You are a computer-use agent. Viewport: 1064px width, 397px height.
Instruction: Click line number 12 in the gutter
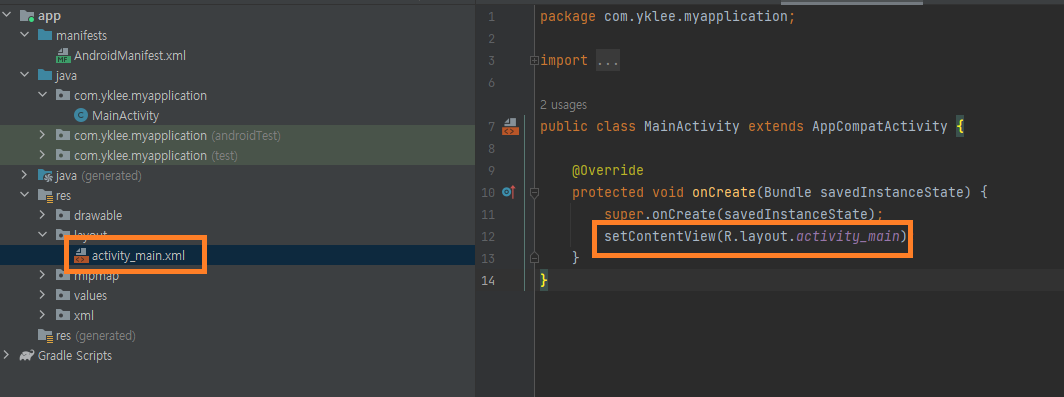click(487, 237)
